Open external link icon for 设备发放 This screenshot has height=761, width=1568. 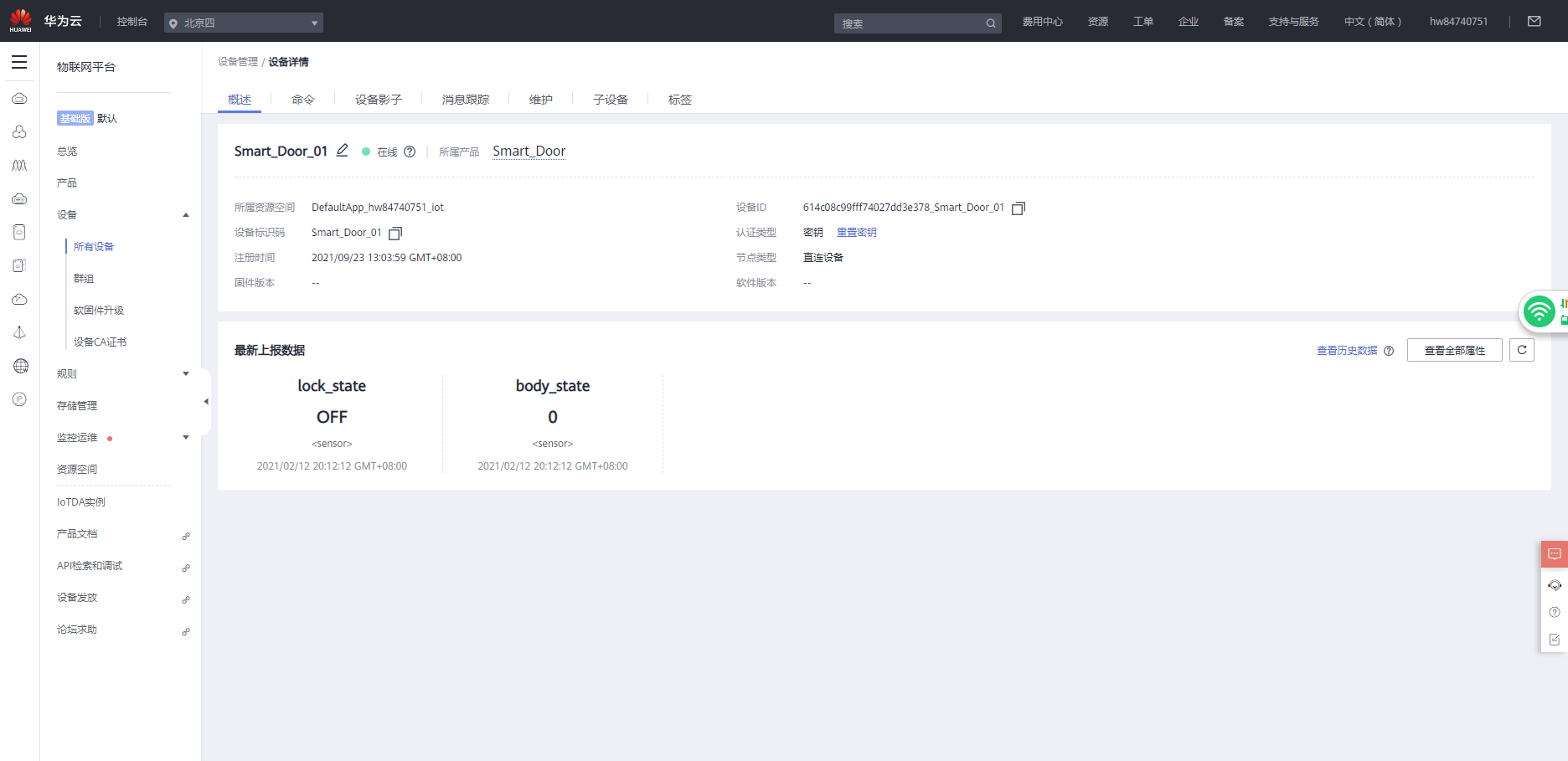[186, 599]
